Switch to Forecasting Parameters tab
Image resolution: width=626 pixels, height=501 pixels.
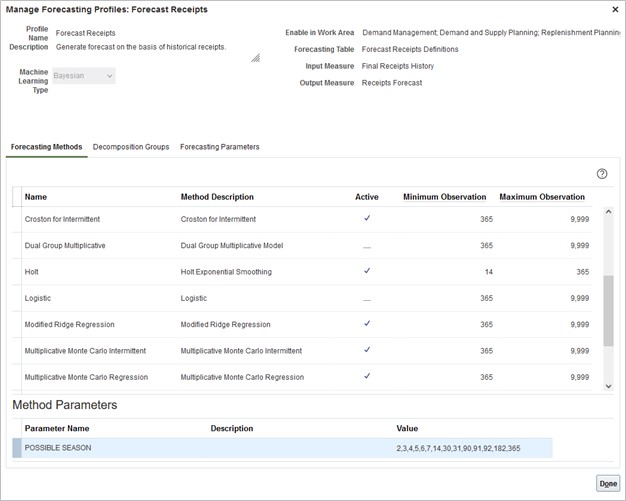[220, 147]
